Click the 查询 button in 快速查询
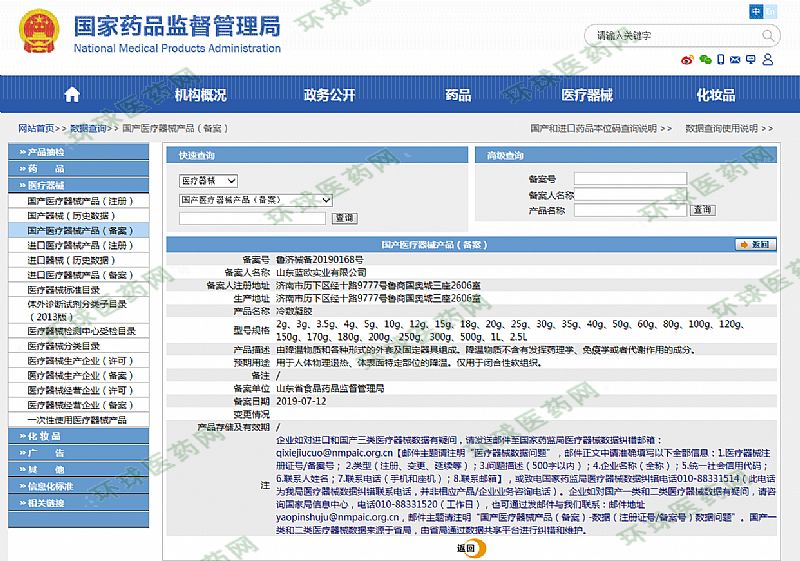Screen dimensions: 800x561 (x=344, y=217)
